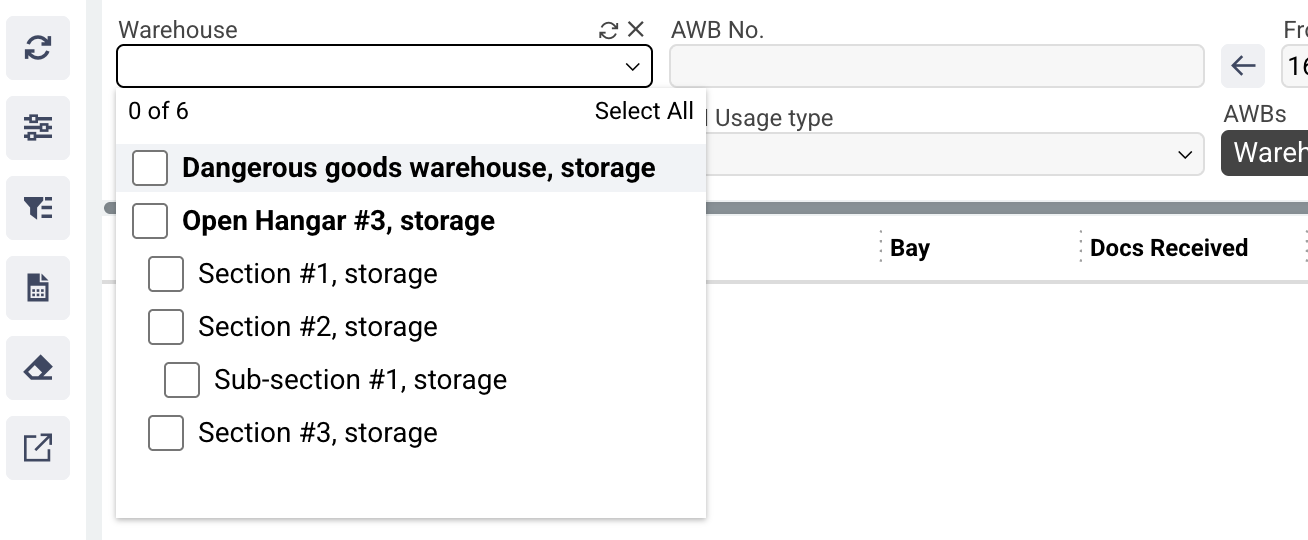1308x540 pixels.
Task: Collapse the Warehouse dropdown chevron
Action: pyautogui.click(x=632, y=67)
